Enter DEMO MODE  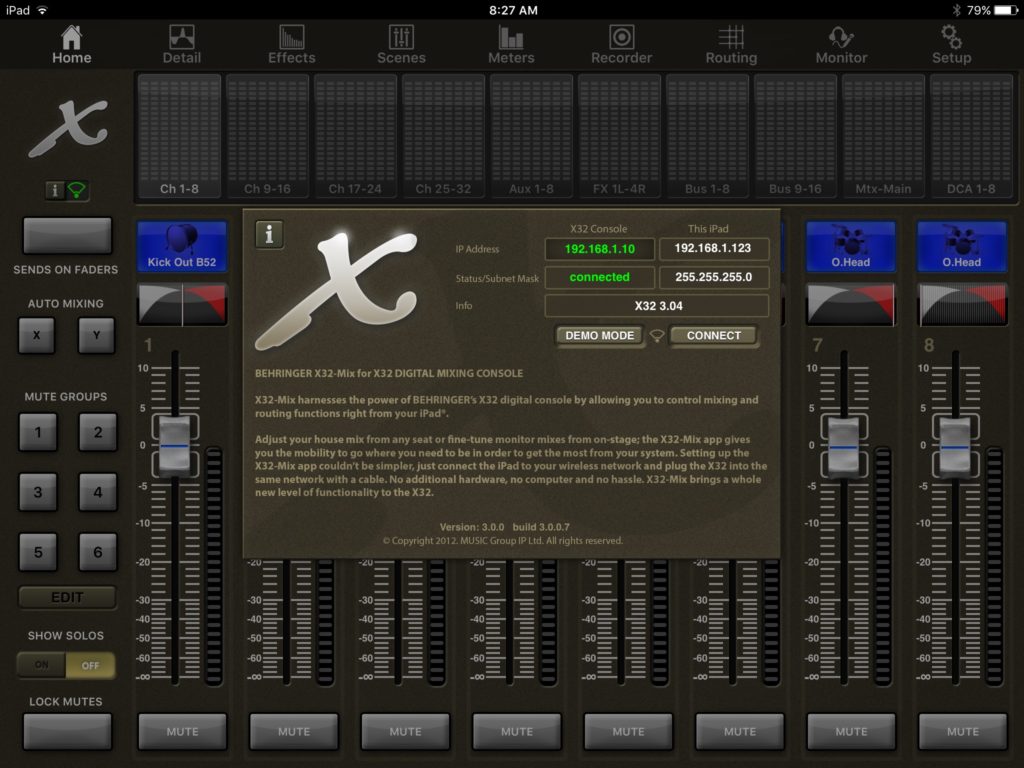point(599,336)
